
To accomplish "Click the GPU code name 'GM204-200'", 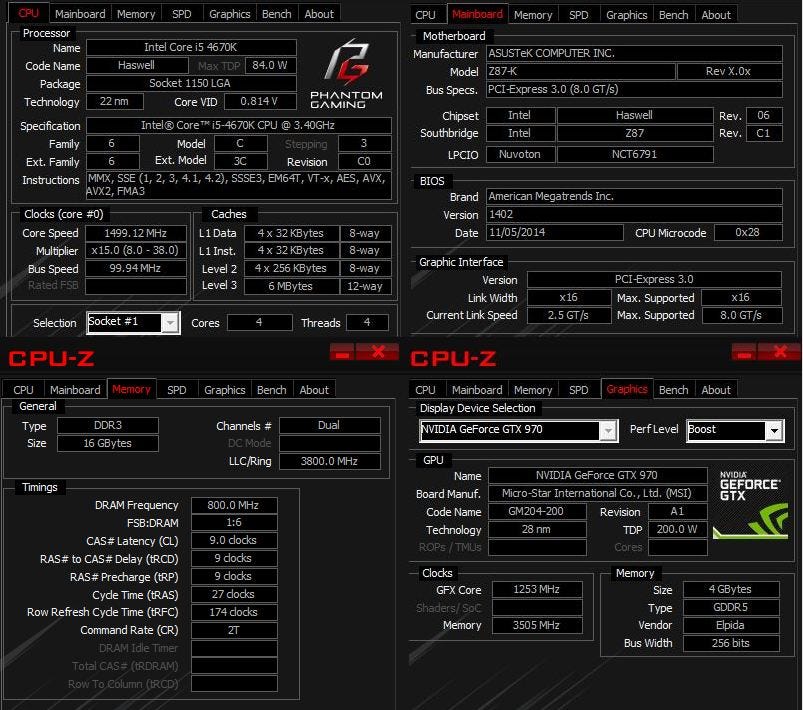I will pos(537,511).
